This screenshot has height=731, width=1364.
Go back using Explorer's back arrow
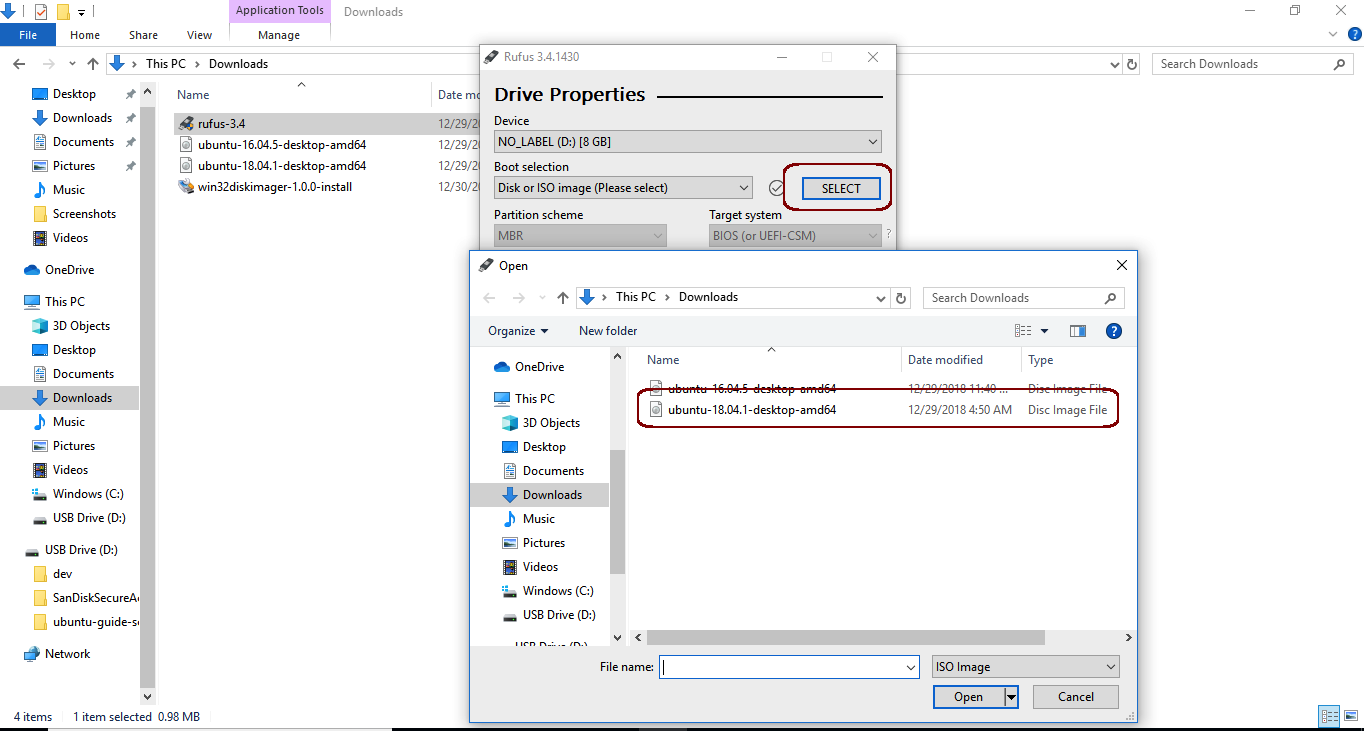coord(18,64)
